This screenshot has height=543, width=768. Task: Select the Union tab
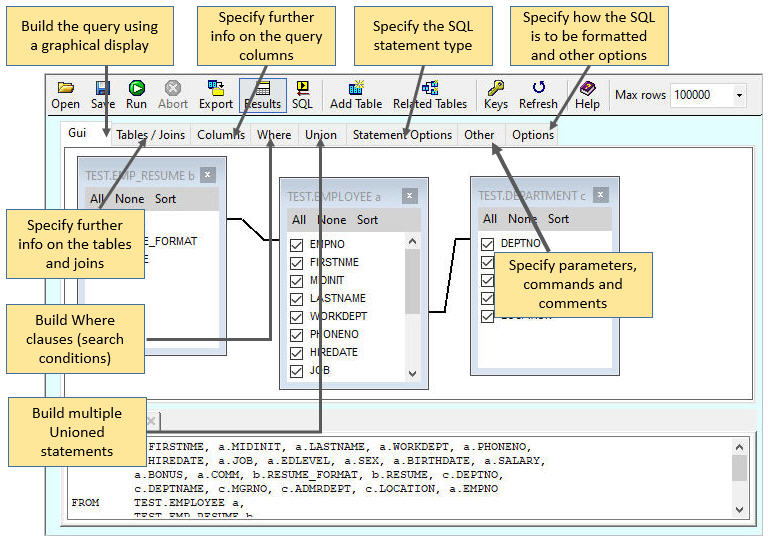tap(321, 135)
